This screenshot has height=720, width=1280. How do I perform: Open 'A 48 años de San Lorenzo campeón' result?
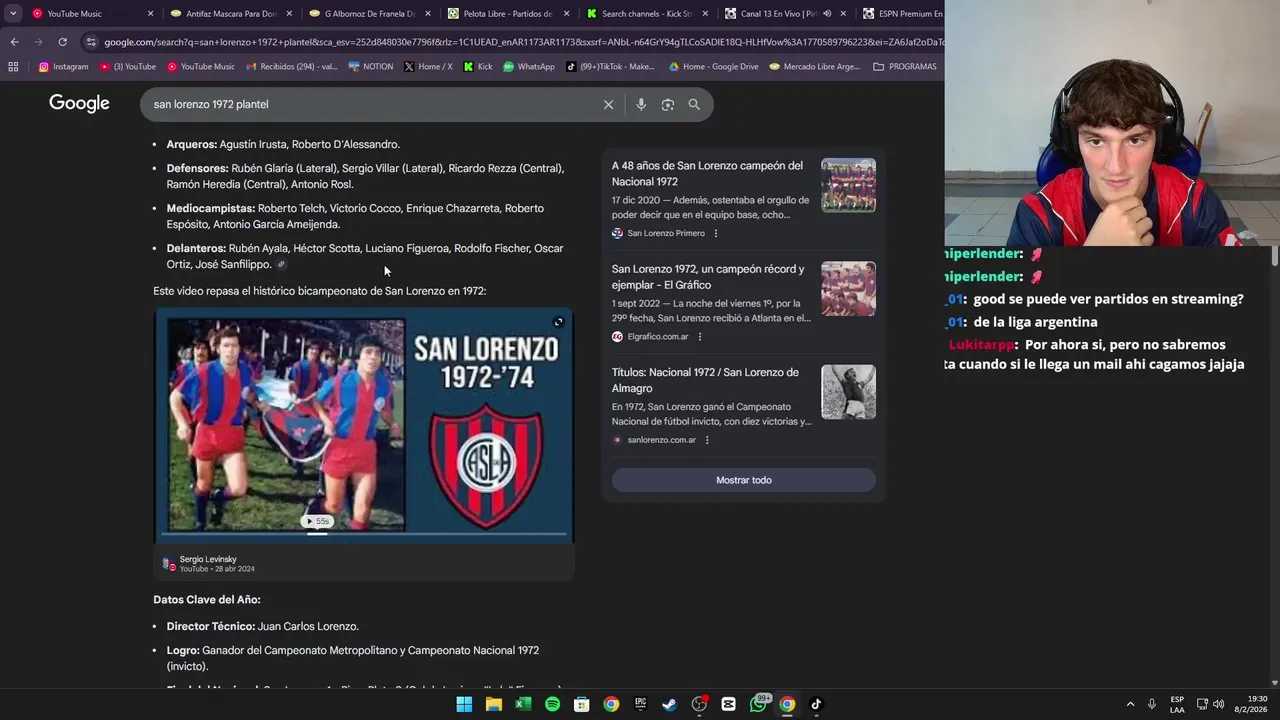(x=707, y=173)
